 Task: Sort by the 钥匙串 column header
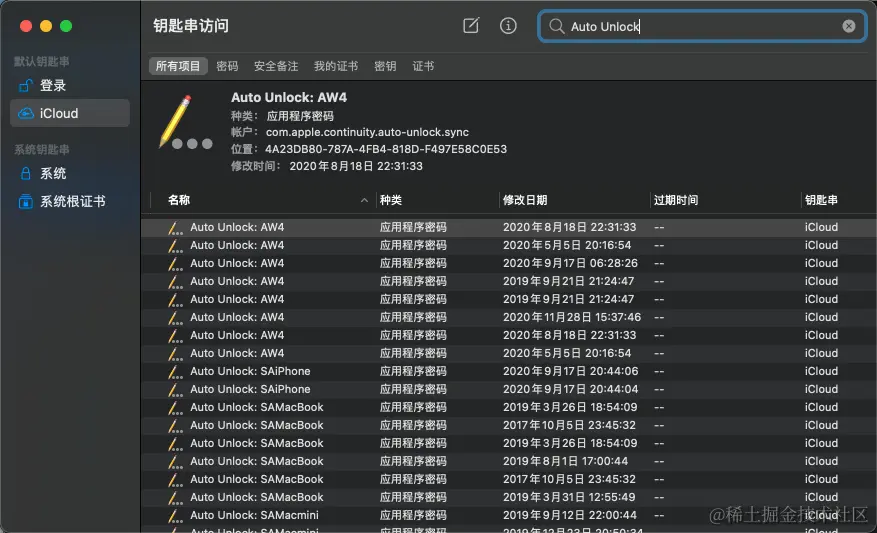(821, 200)
